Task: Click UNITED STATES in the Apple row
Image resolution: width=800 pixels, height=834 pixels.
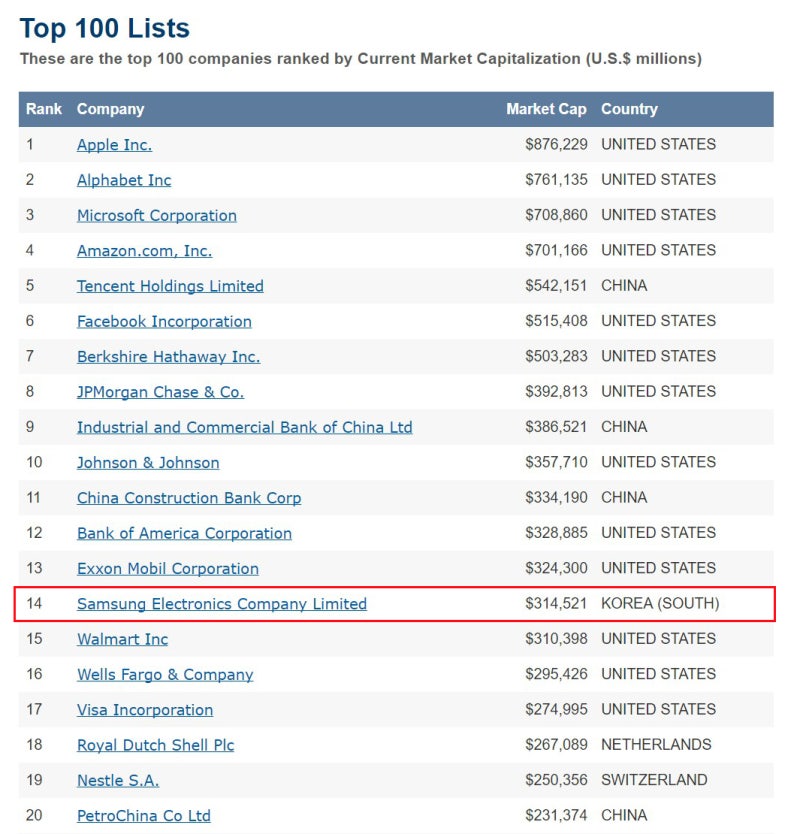Action: (659, 144)
